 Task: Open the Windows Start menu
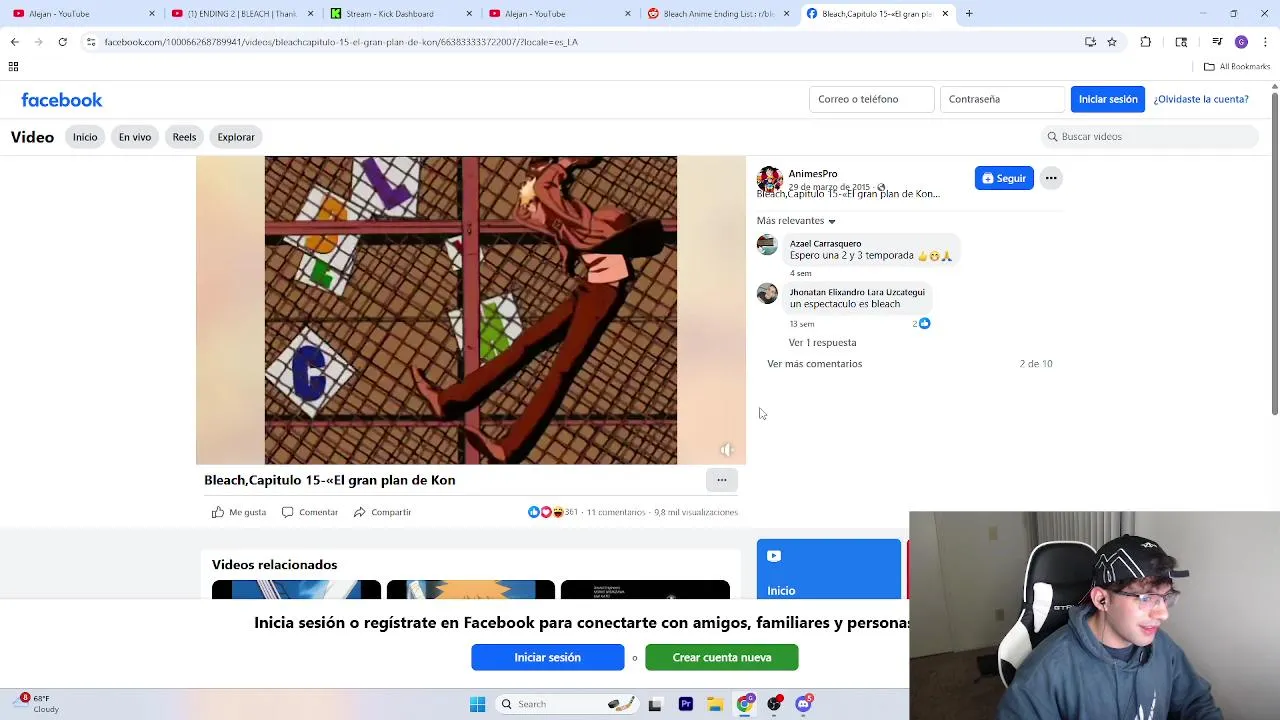coord(477,704)
